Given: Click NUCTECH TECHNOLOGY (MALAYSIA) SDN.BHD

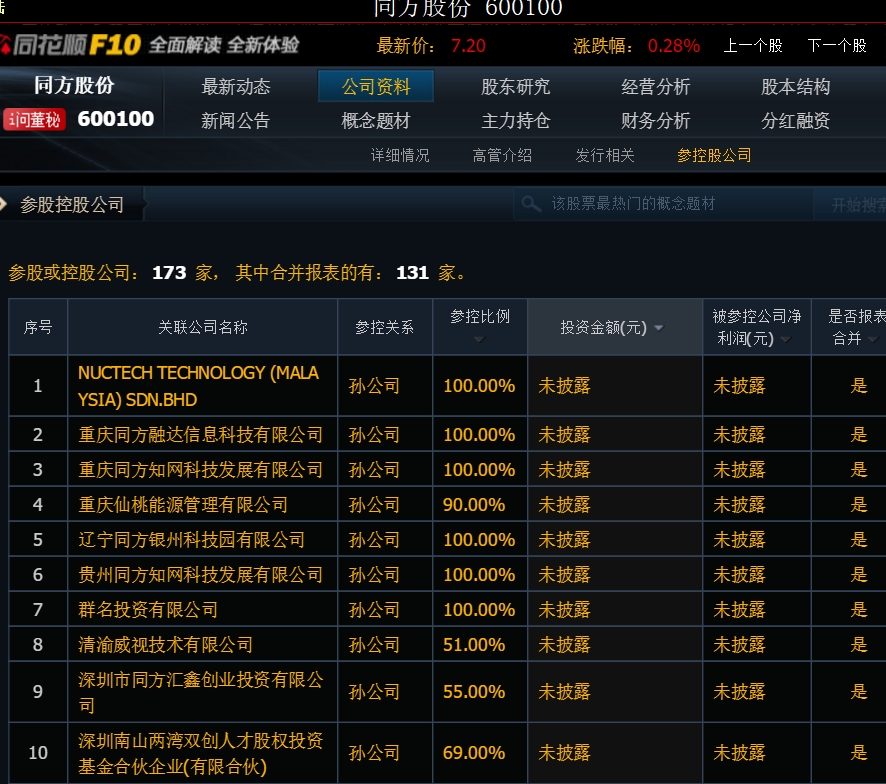Looking at the screenshot, I should click(x=198, y=386).
